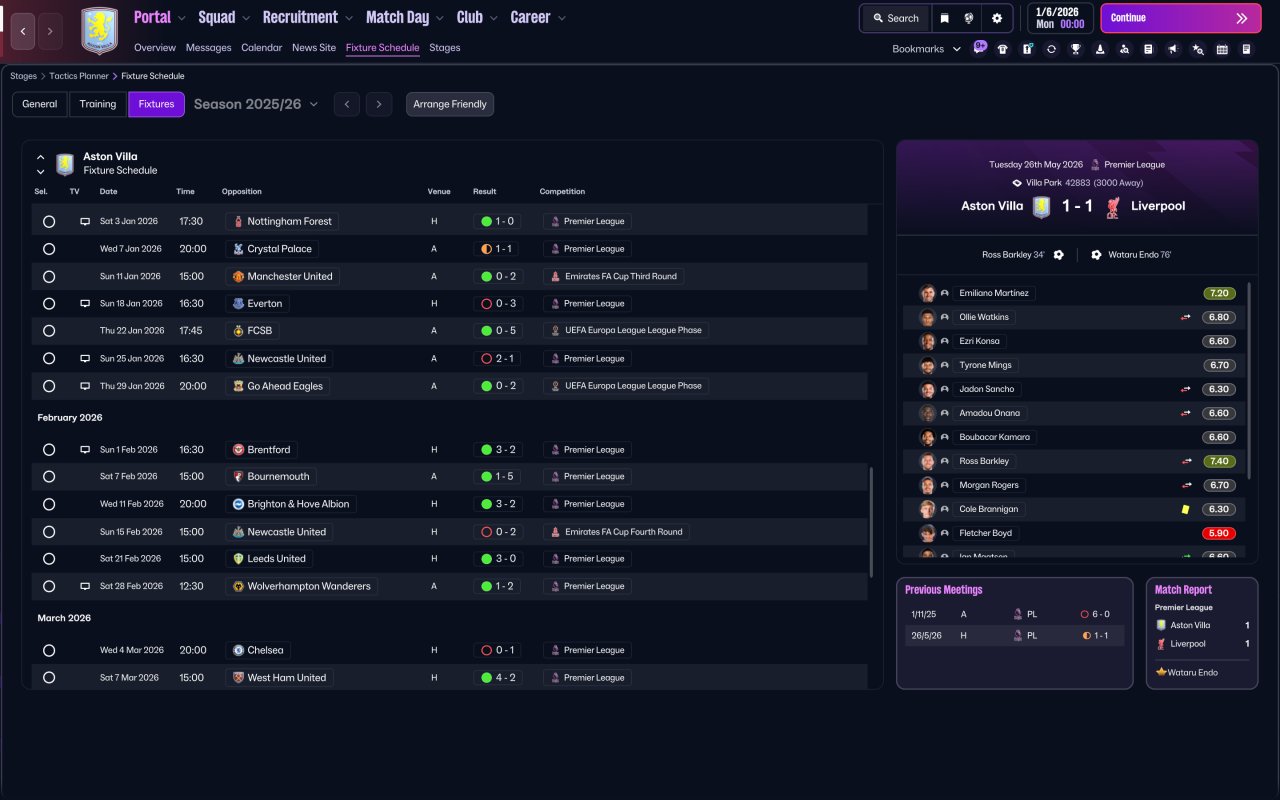Select the Crystal Palace fixture radio button
The height and width of the screenshot is (800, 1280).
click(49, 249)
